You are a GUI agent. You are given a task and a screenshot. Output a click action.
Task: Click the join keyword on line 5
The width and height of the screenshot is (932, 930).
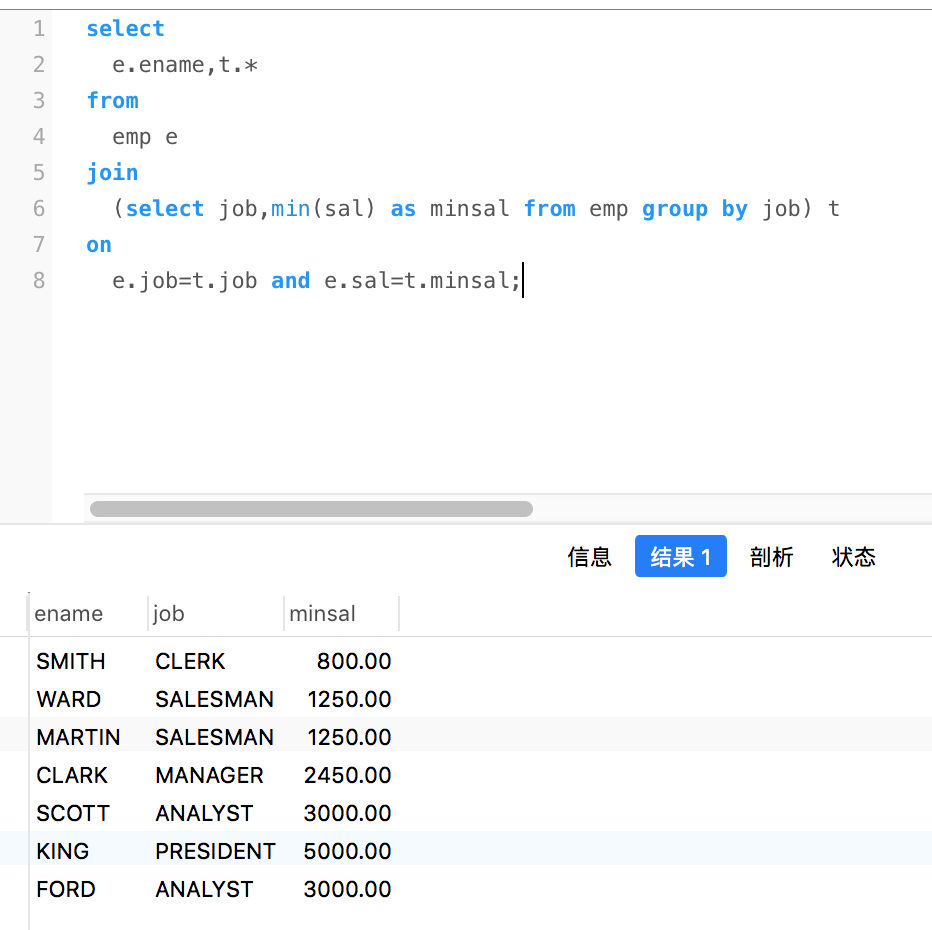[x=112, y=173]
